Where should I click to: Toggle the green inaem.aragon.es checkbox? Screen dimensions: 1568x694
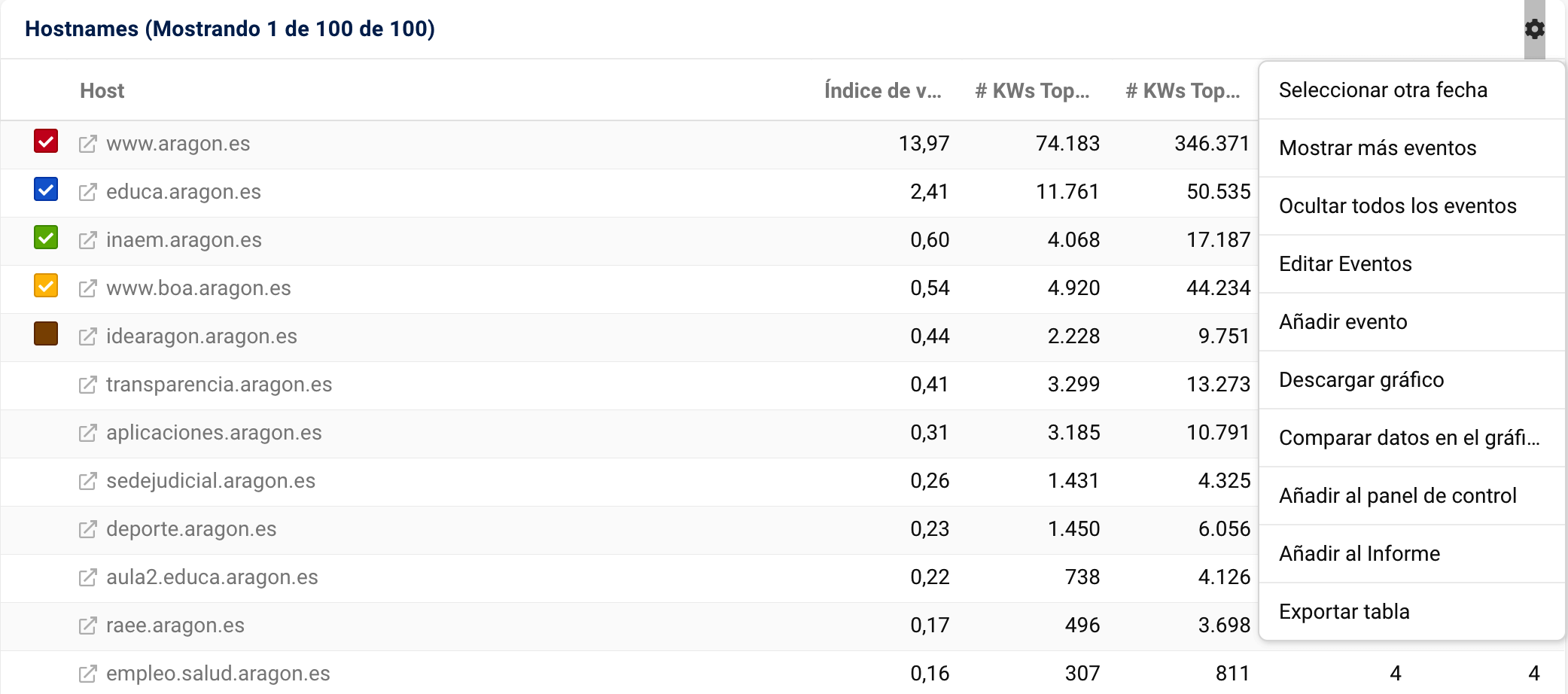46,238
